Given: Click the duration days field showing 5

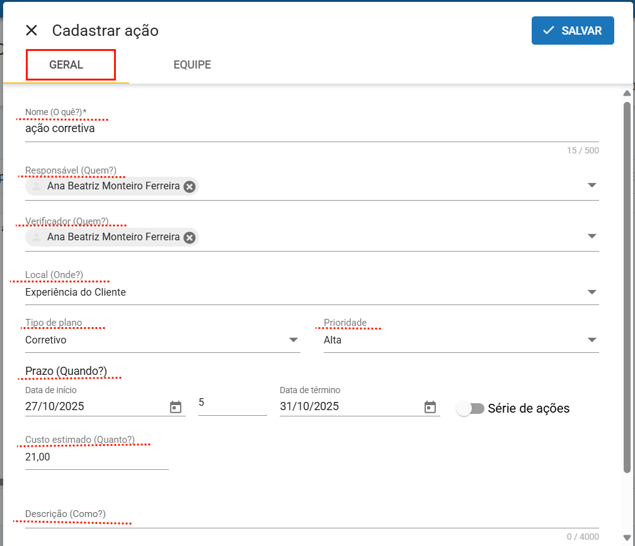Looking at the screenshot, I should click(232, 403).
